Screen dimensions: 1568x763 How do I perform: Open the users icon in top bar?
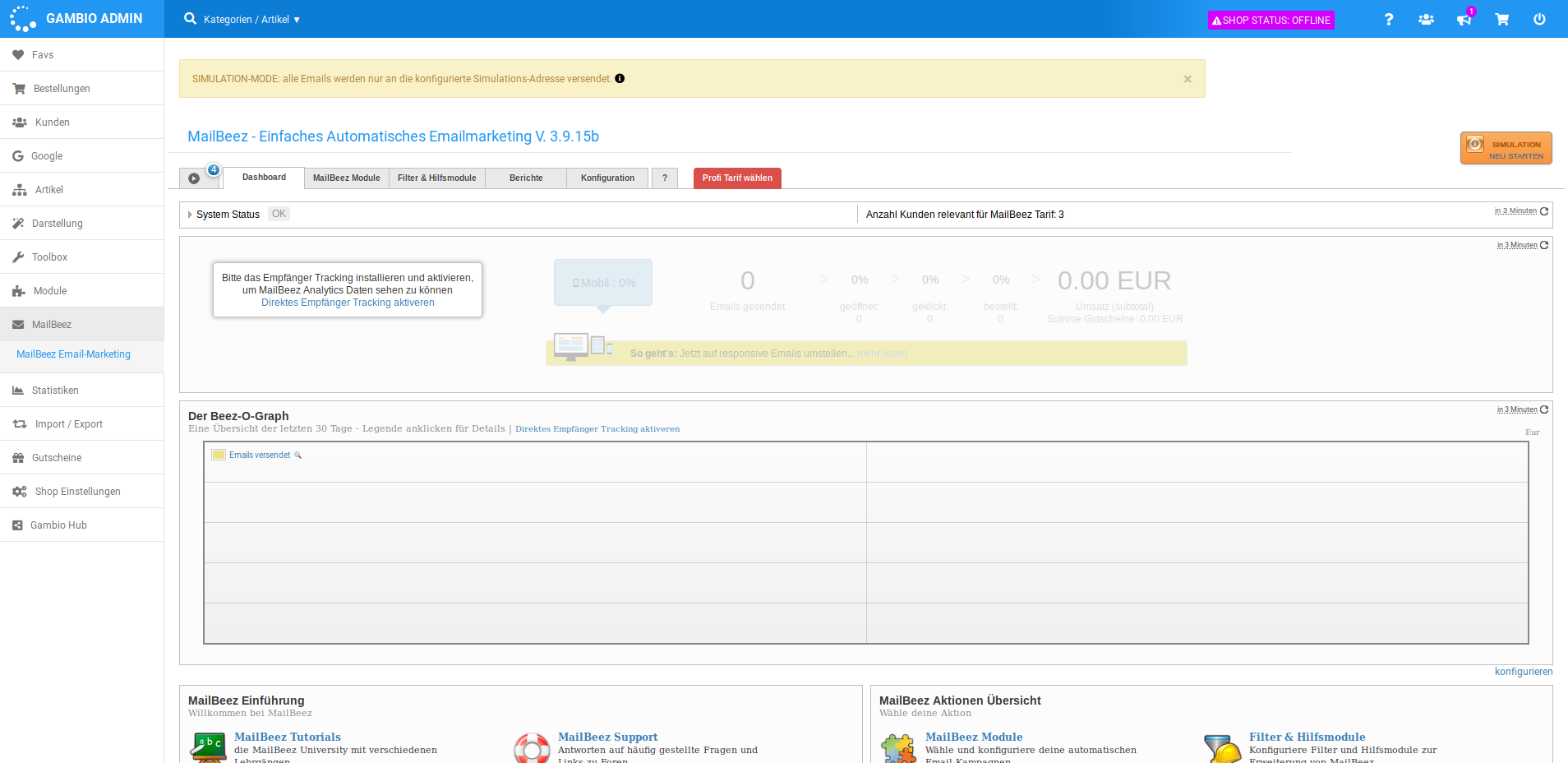point(1426,19)
